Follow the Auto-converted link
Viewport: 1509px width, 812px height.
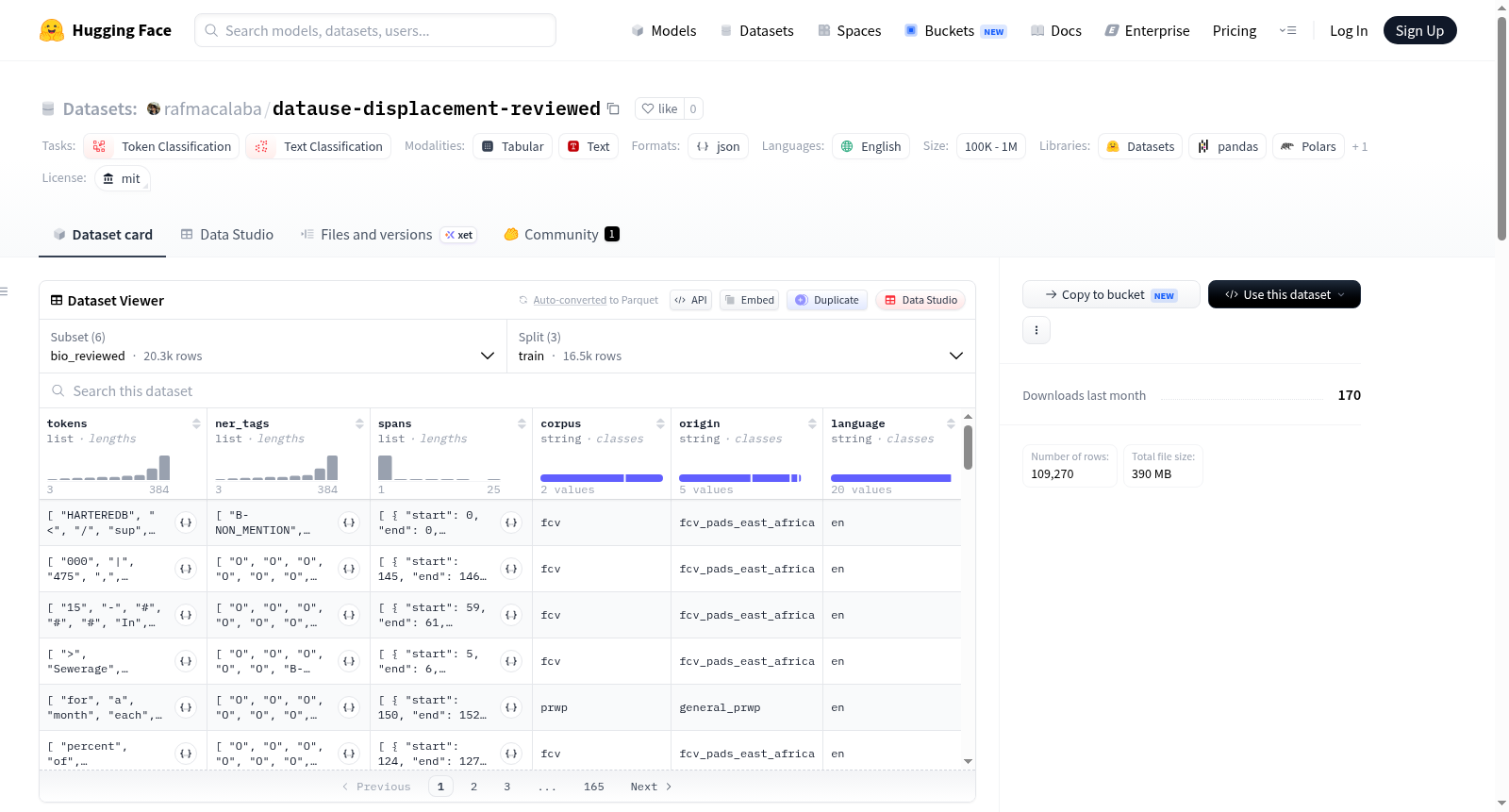pos(570,300)
